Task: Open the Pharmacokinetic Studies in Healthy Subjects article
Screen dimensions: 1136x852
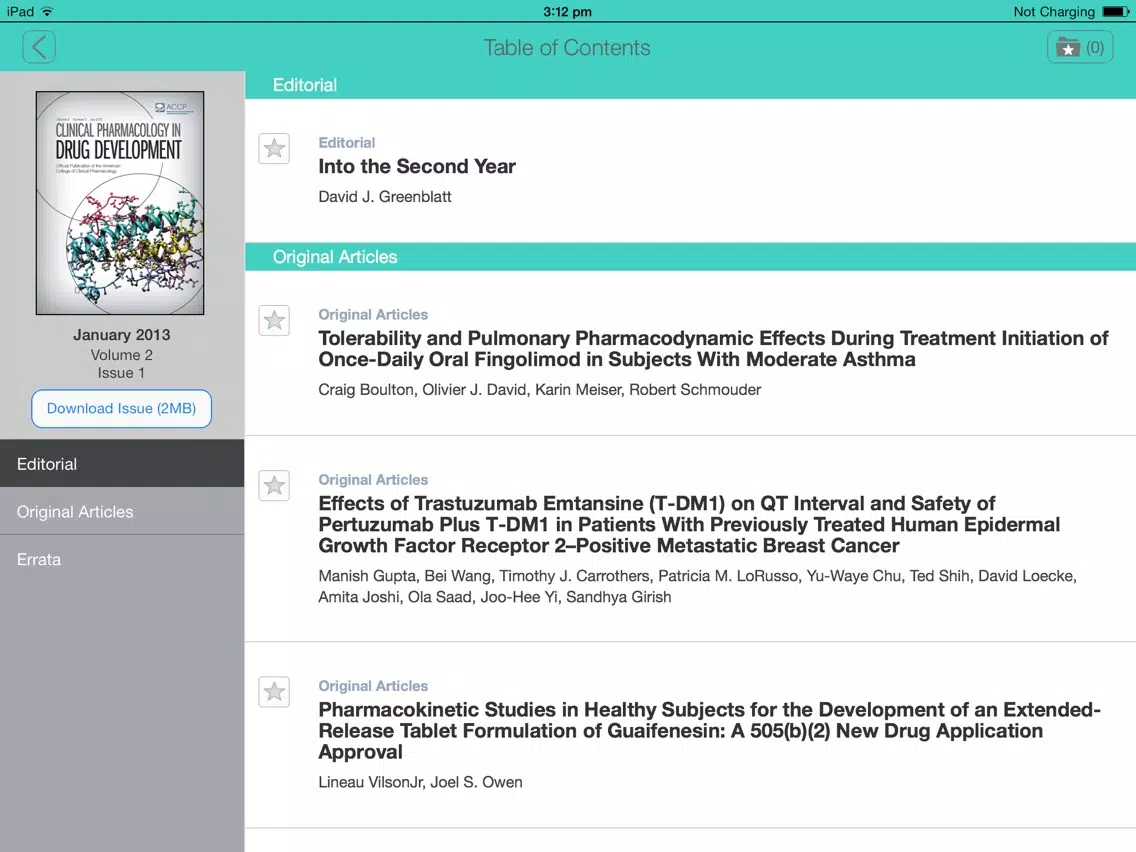Action: (709, 730)
